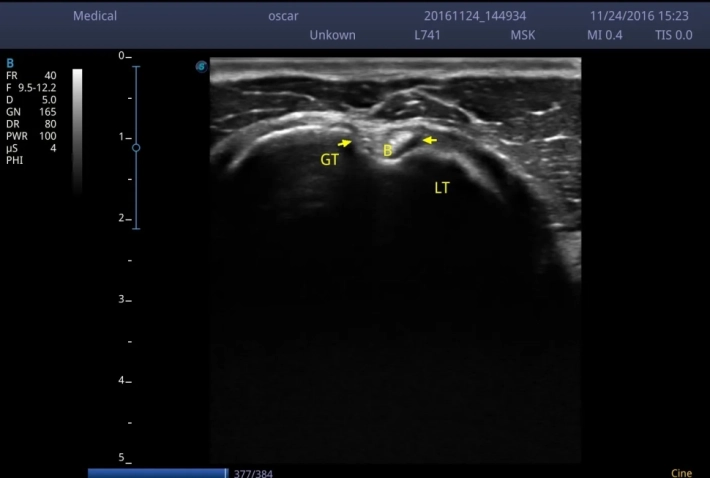Click the right yellow arrow above LT
Image resolution: width=710 pixels, height=478 pixels.
click(x=428, y=140)
